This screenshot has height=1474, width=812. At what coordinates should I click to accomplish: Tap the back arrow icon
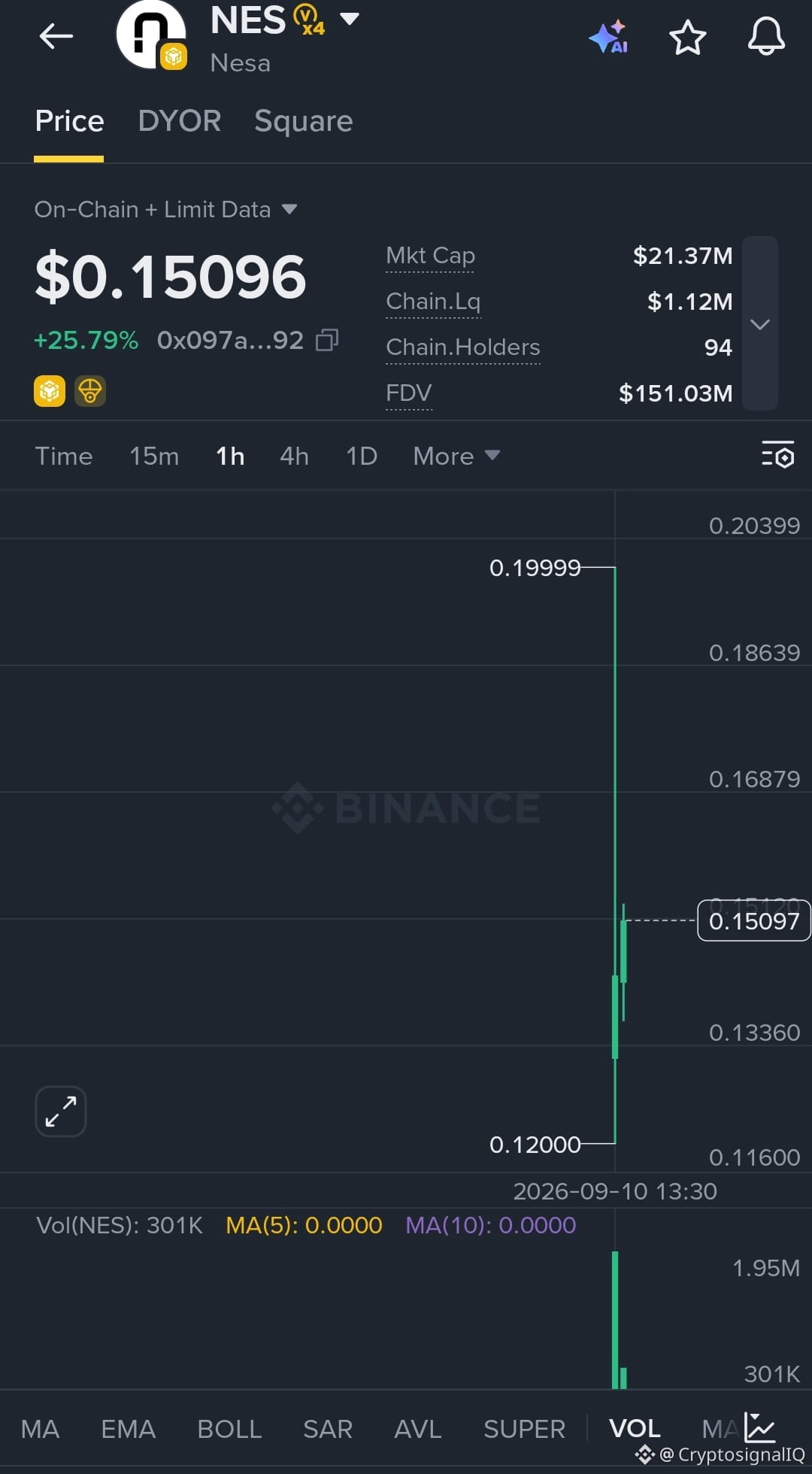[56, 35]
